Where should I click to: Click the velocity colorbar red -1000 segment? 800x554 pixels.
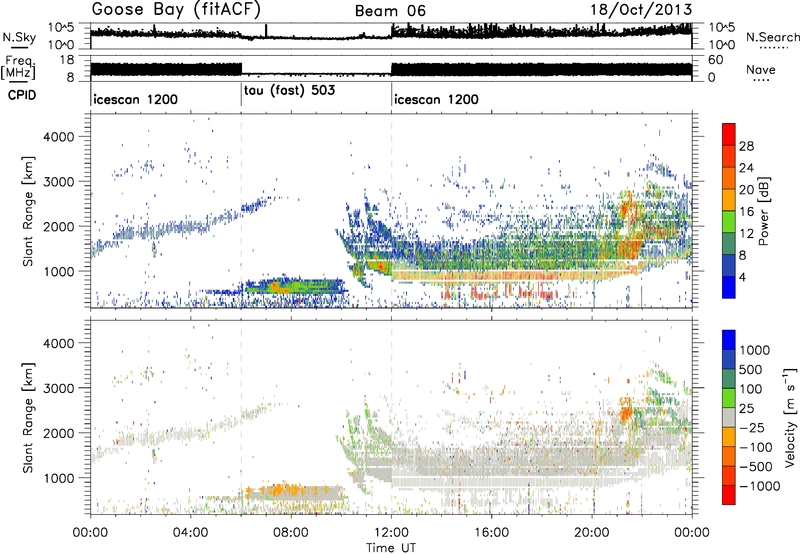coord(729,495)
